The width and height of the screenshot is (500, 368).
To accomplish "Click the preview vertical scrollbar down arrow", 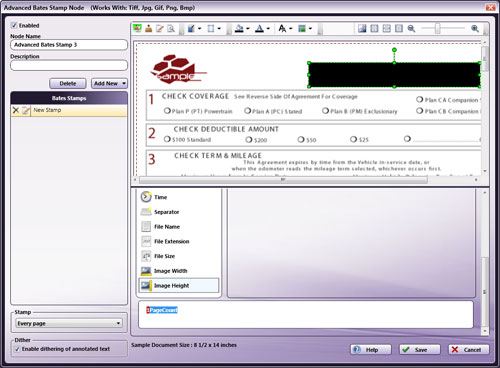I will (485, 171).
